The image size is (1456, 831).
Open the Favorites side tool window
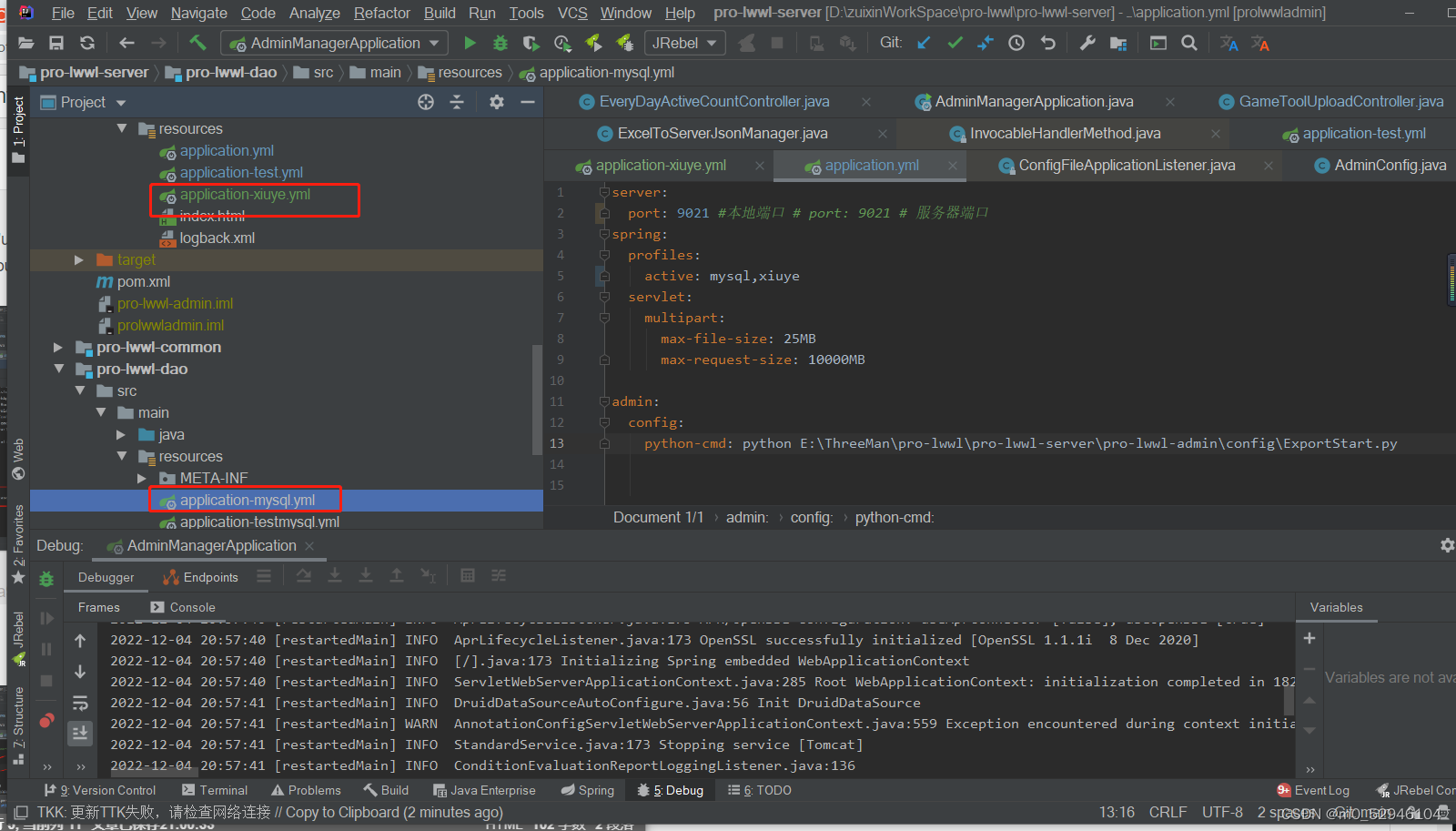(18, 544)
